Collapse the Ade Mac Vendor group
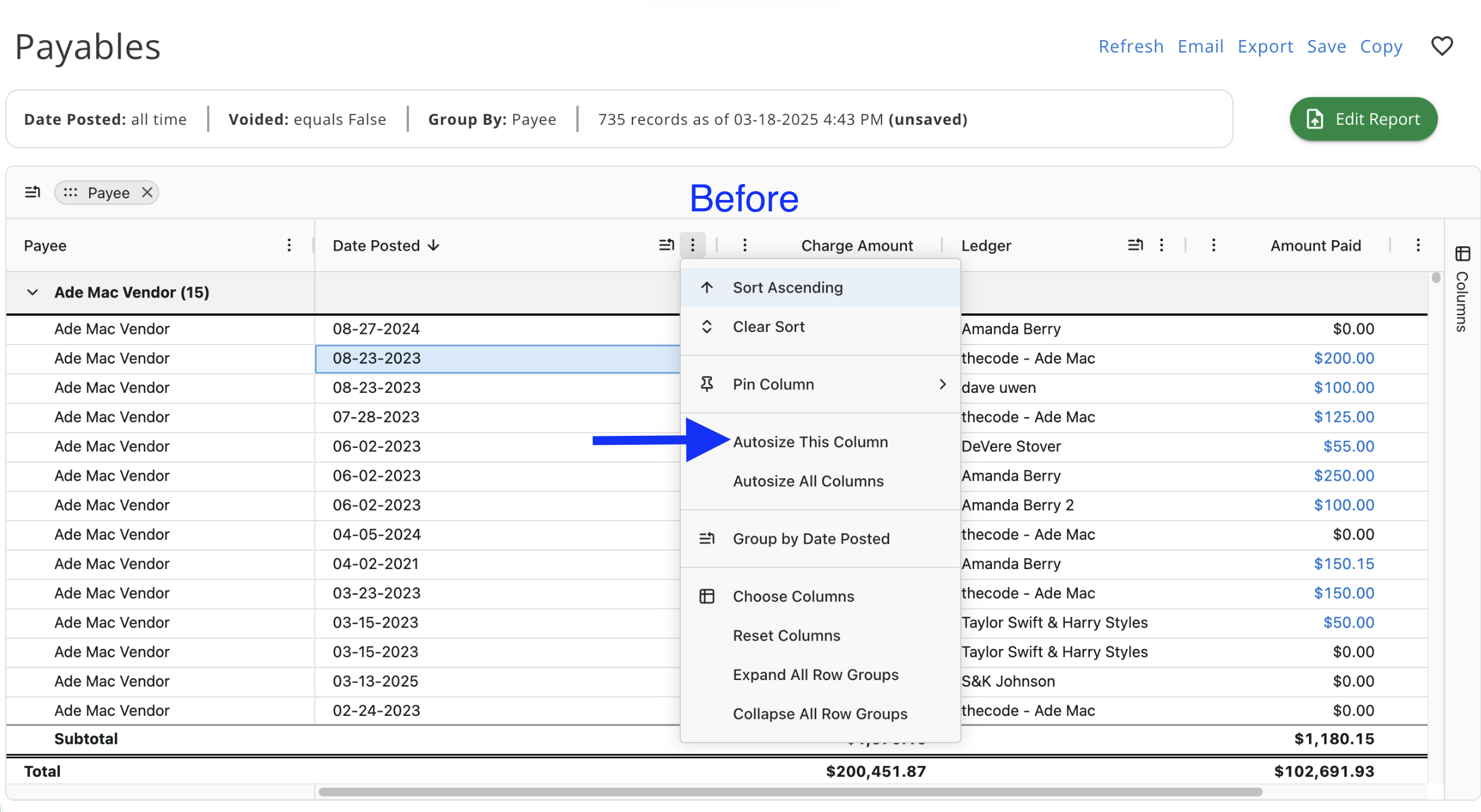 [33, 293]
